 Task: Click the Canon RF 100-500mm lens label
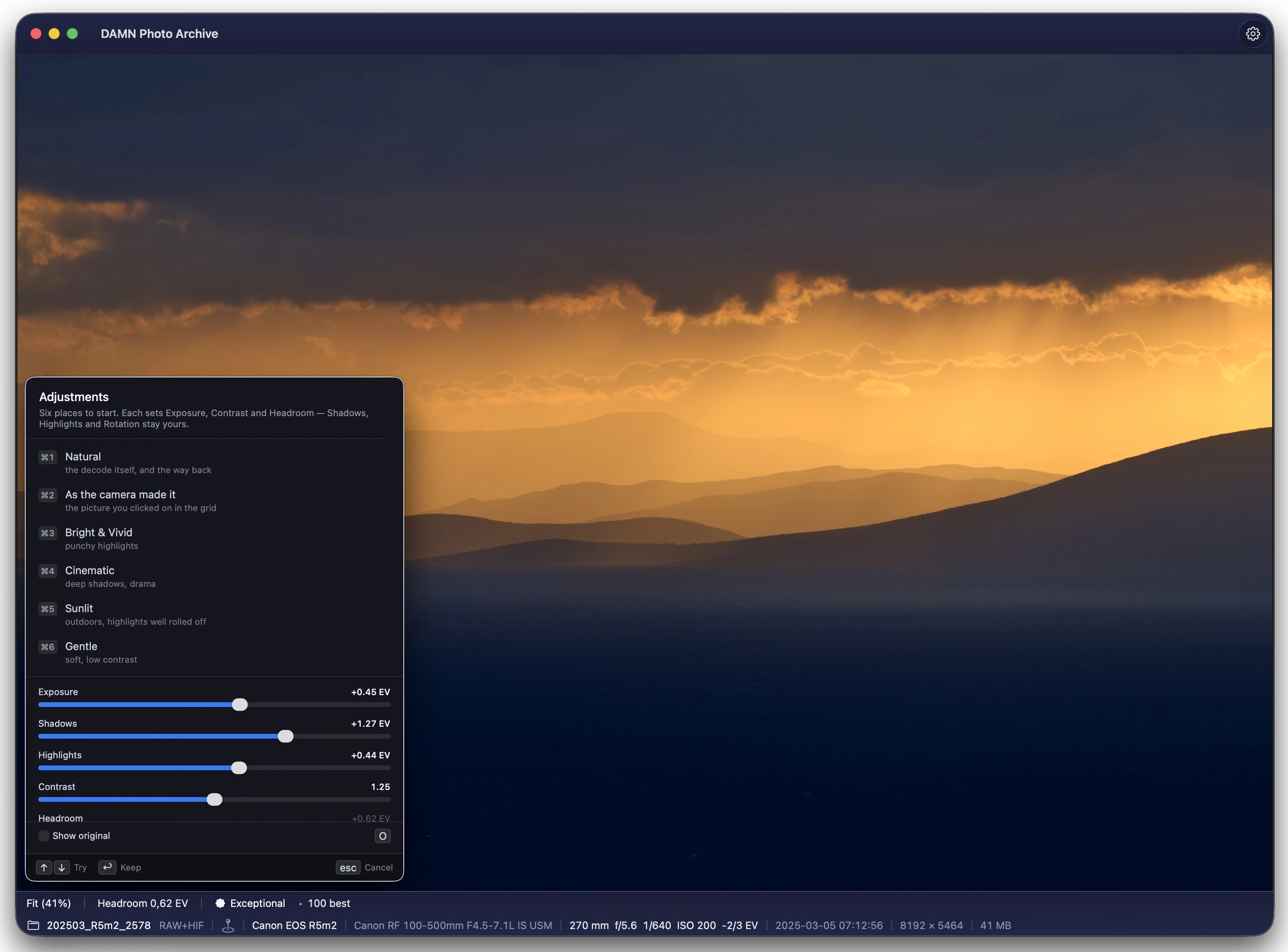click(453, 926)
